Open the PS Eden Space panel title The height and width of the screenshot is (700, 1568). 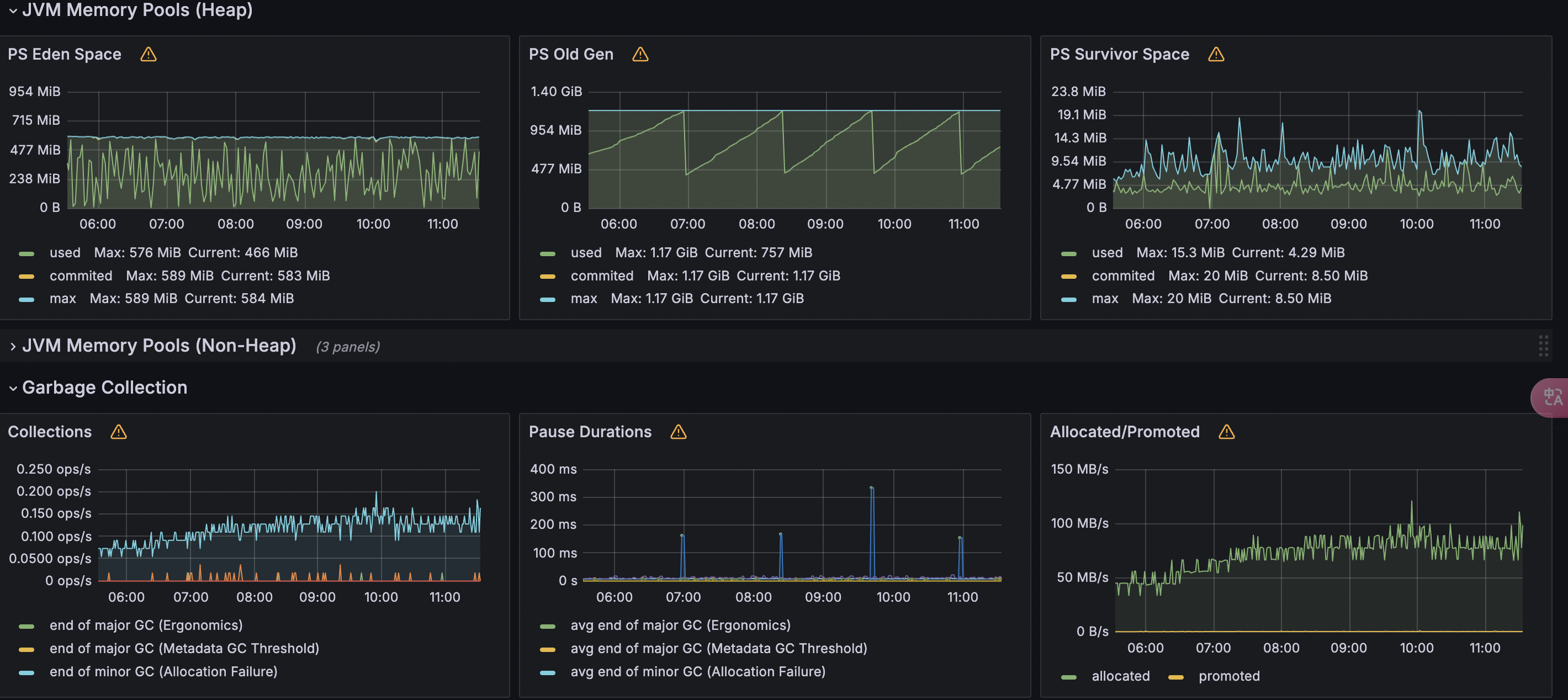click(65, 54)
